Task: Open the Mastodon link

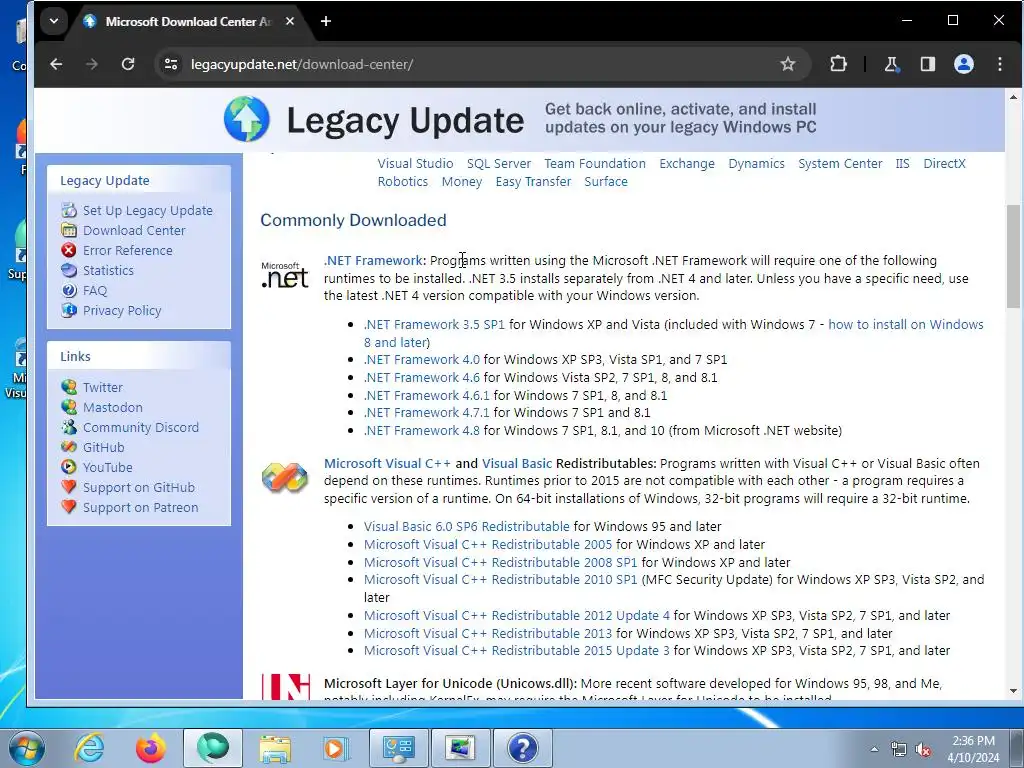Action: point(112,408)
